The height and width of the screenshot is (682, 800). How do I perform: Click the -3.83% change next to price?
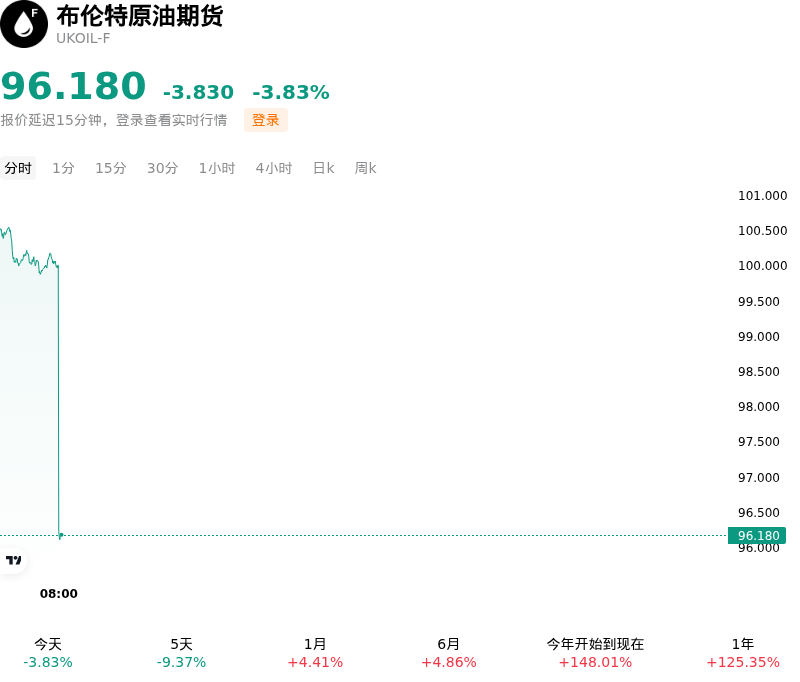click(291, 92)
